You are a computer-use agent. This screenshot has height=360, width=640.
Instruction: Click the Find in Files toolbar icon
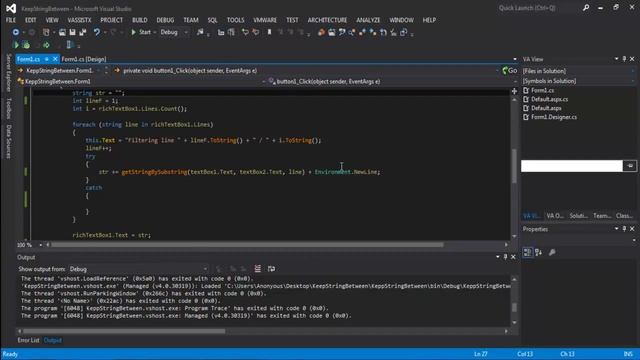coord(200,32)
